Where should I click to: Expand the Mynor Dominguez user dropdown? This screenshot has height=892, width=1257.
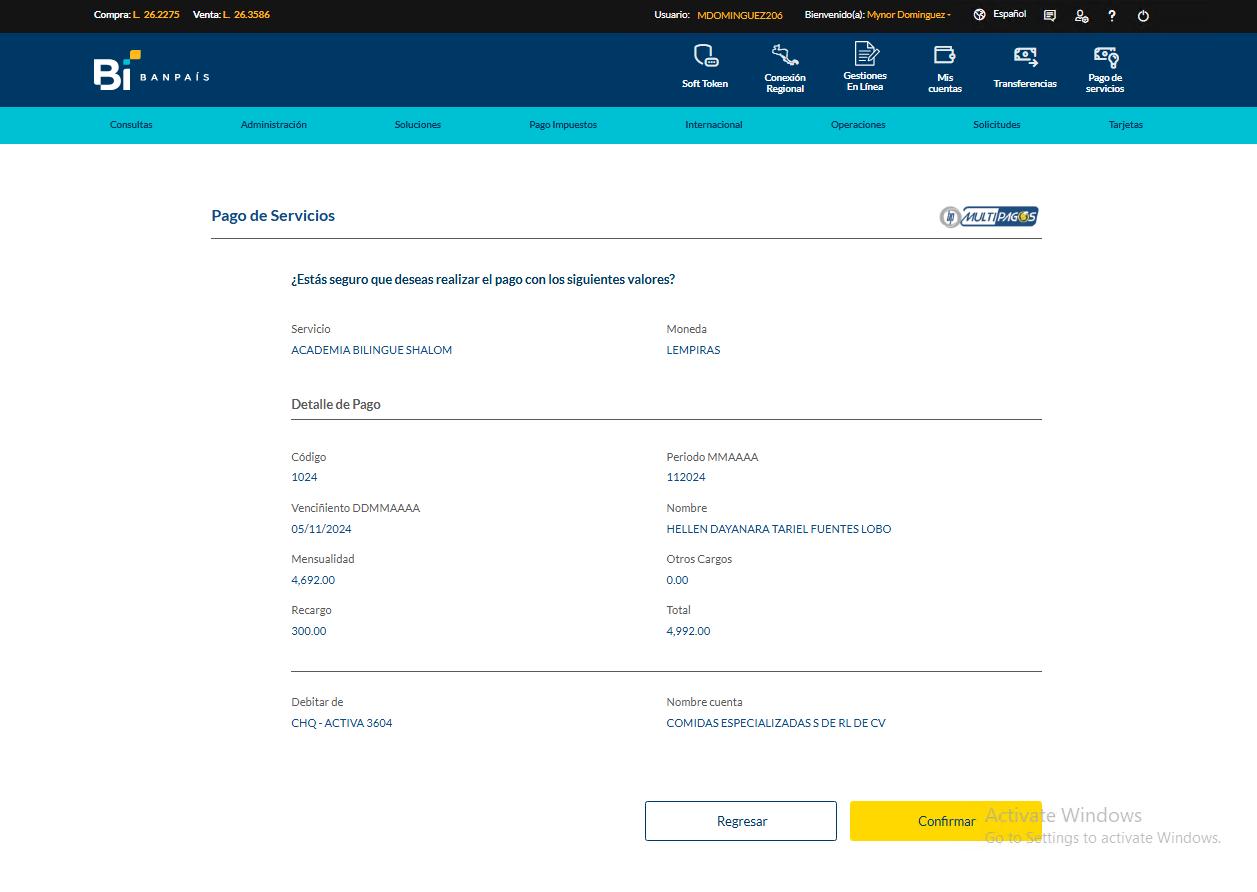[908, 15]
